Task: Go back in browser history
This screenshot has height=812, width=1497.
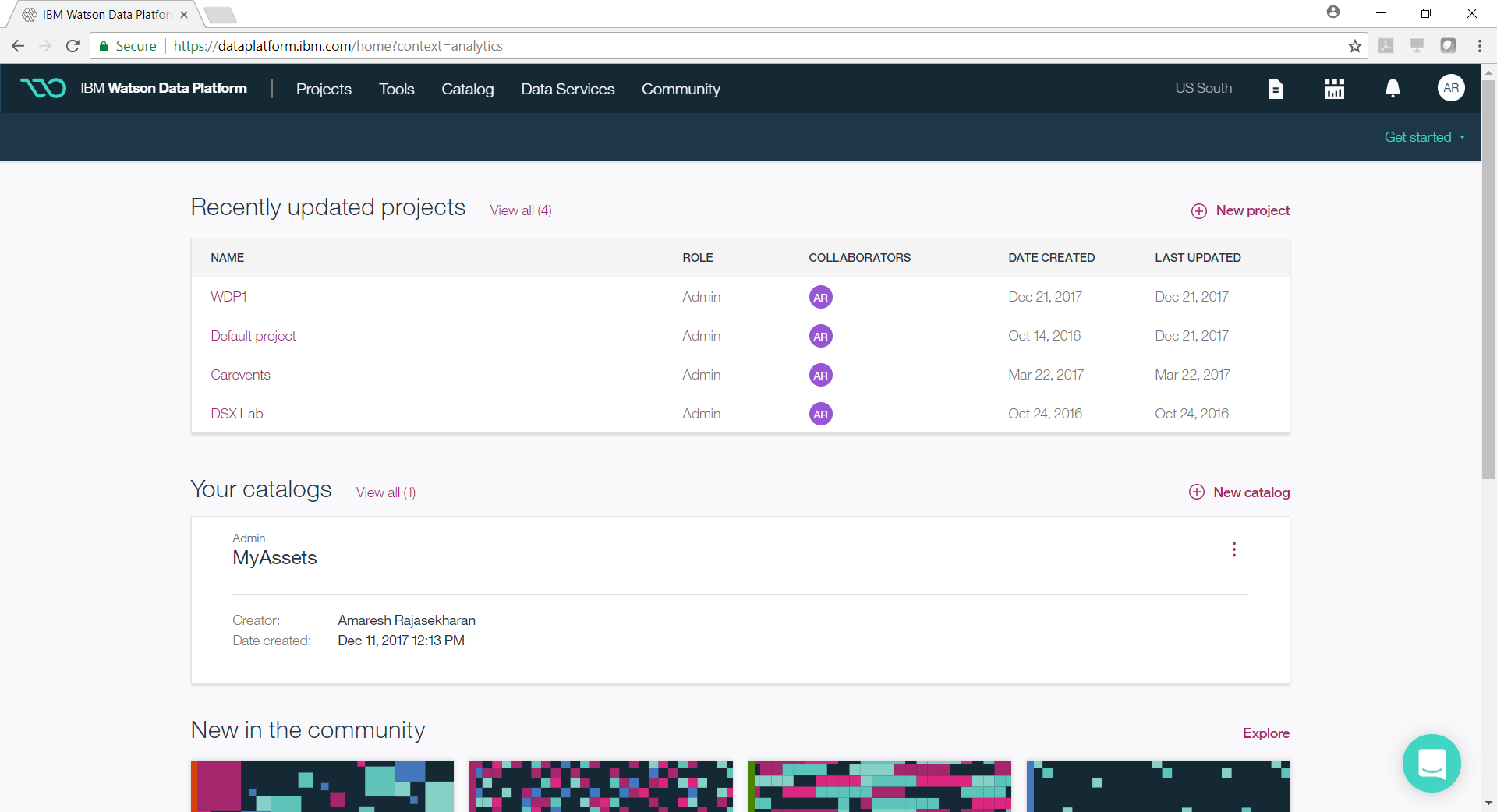Action: (18, 46)
